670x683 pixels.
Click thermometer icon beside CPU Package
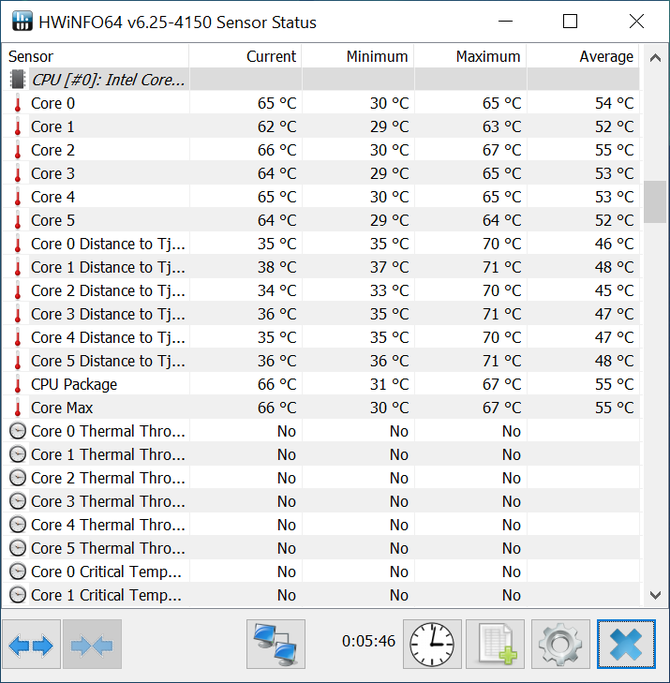(x=18, y=384)
